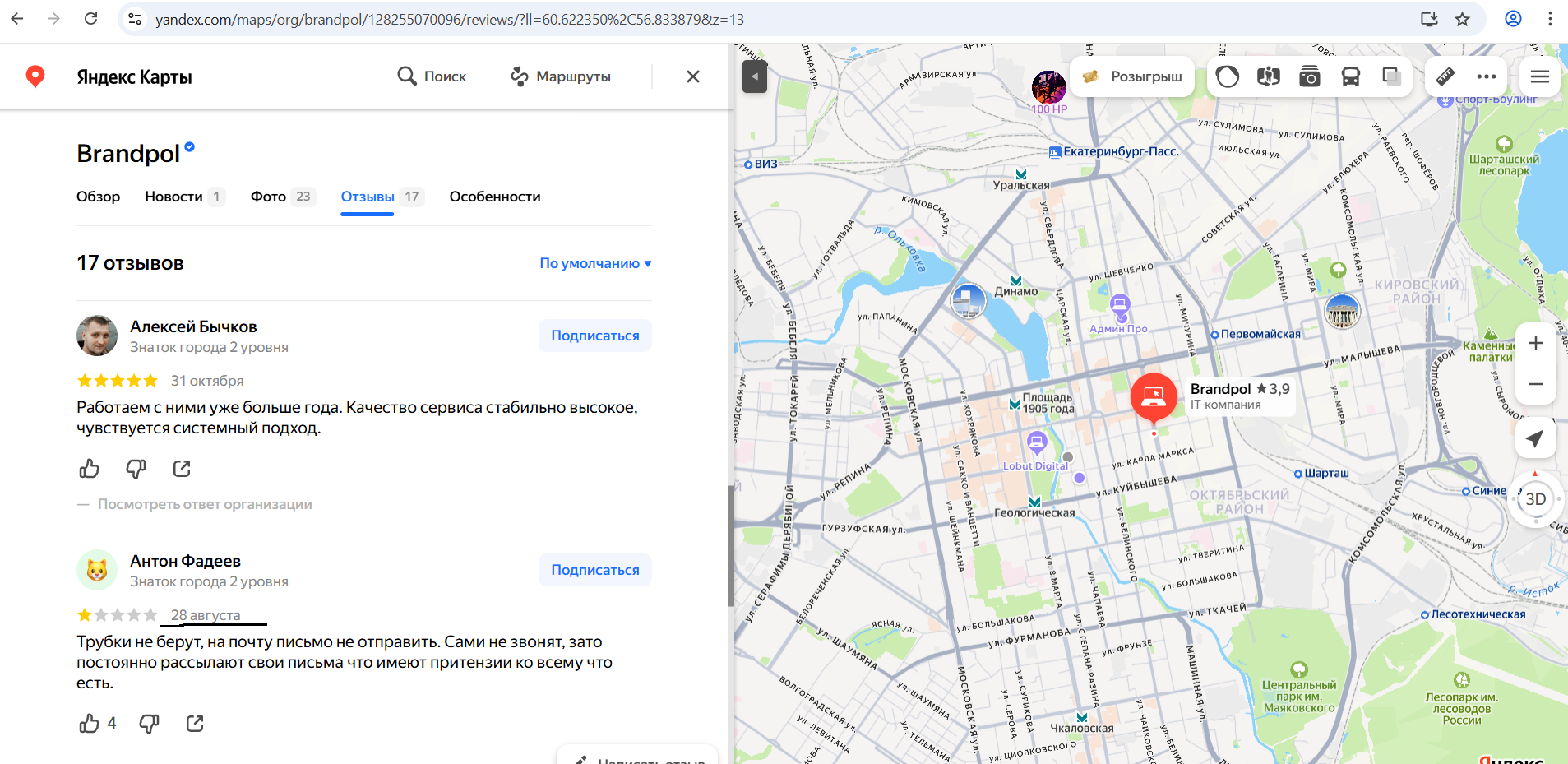Open map layers selector icon
The image size is (1568, 764).
coord(1391,76)
